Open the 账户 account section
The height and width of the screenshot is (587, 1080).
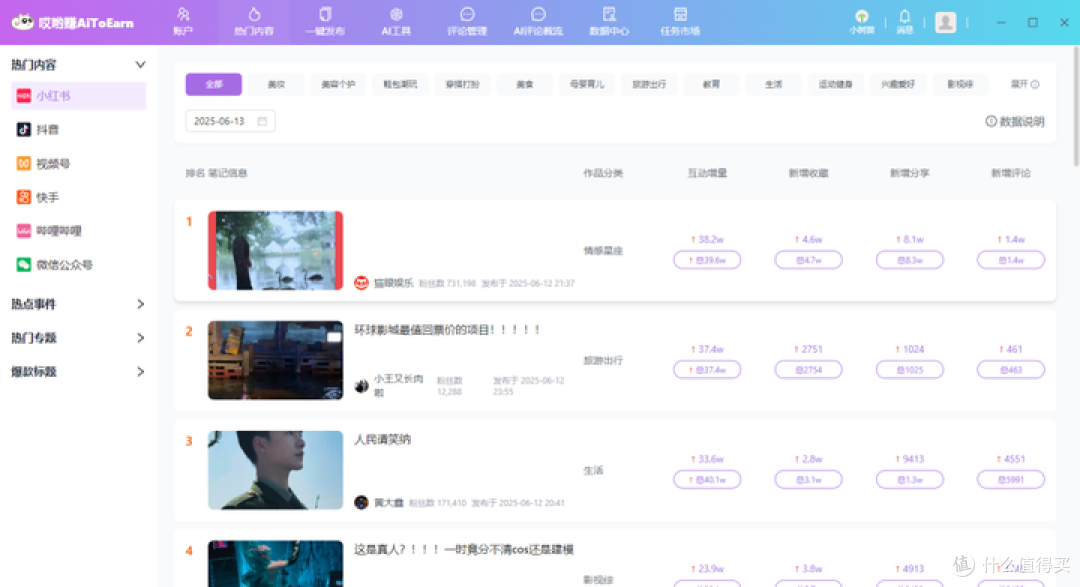[x=183, y=22]
